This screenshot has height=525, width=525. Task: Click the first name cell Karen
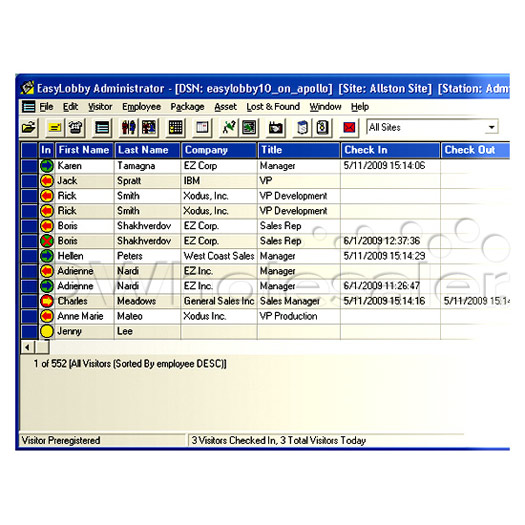coord(84,166)
